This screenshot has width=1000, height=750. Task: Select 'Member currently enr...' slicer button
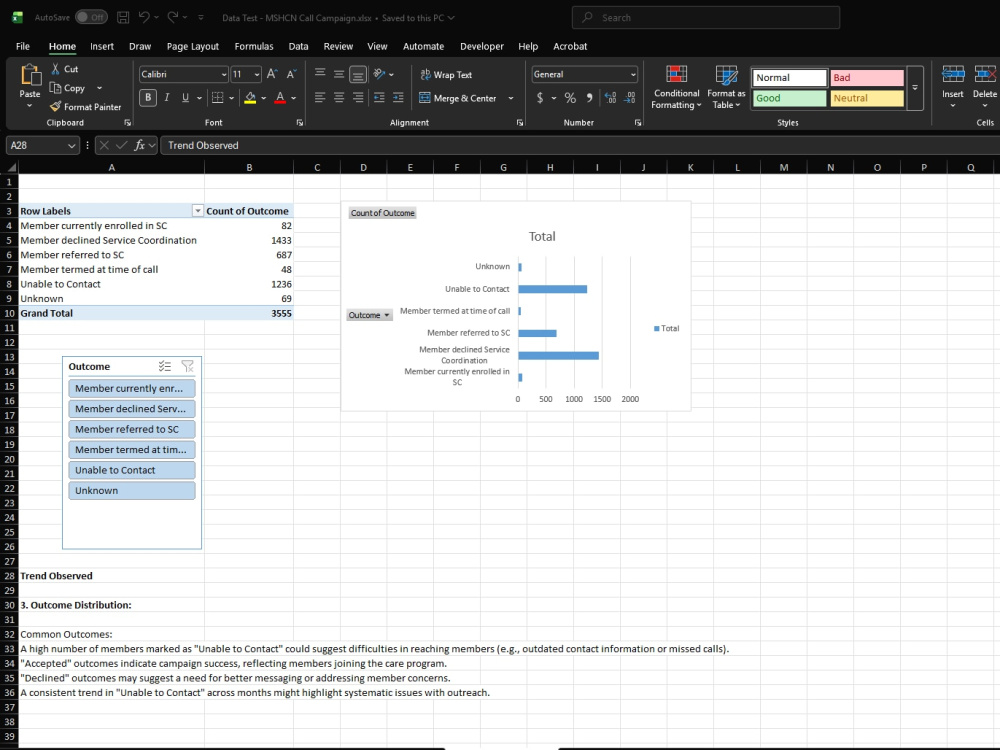tap(132, 388)
